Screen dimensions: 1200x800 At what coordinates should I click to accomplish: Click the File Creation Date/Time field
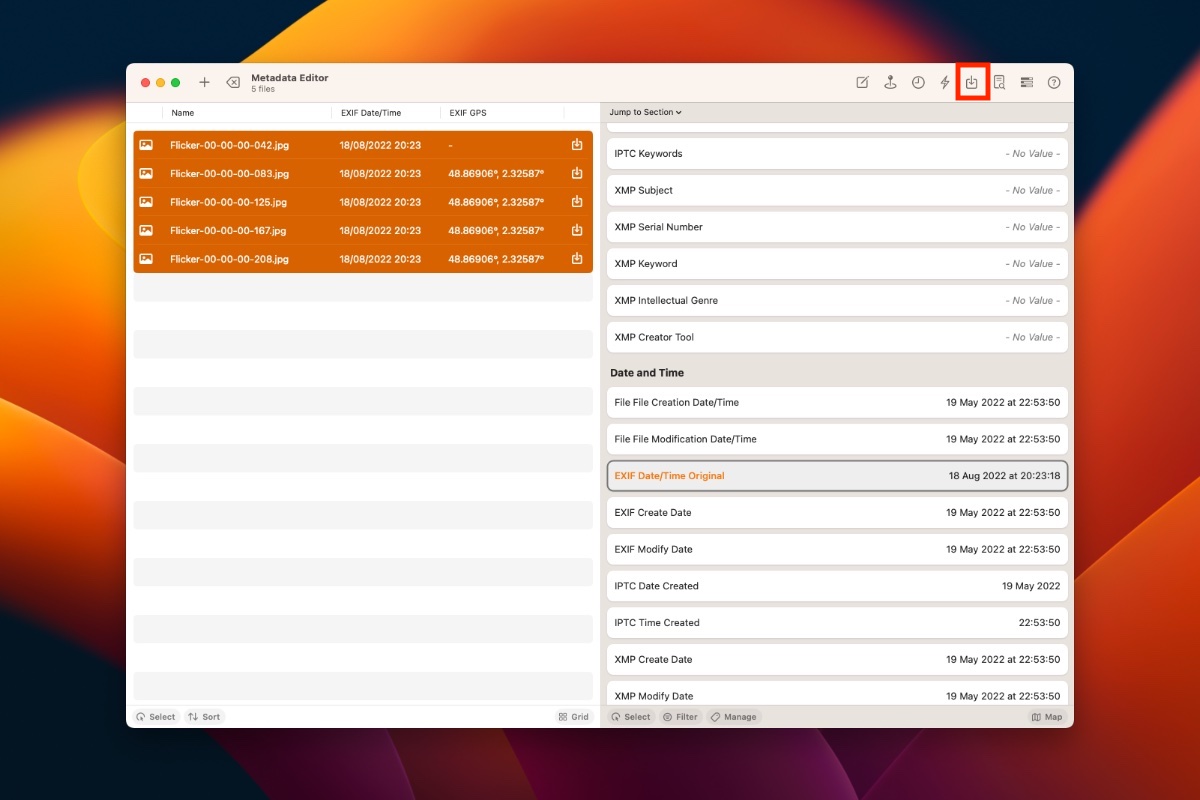pyautogui.click(x=837, y=402)
